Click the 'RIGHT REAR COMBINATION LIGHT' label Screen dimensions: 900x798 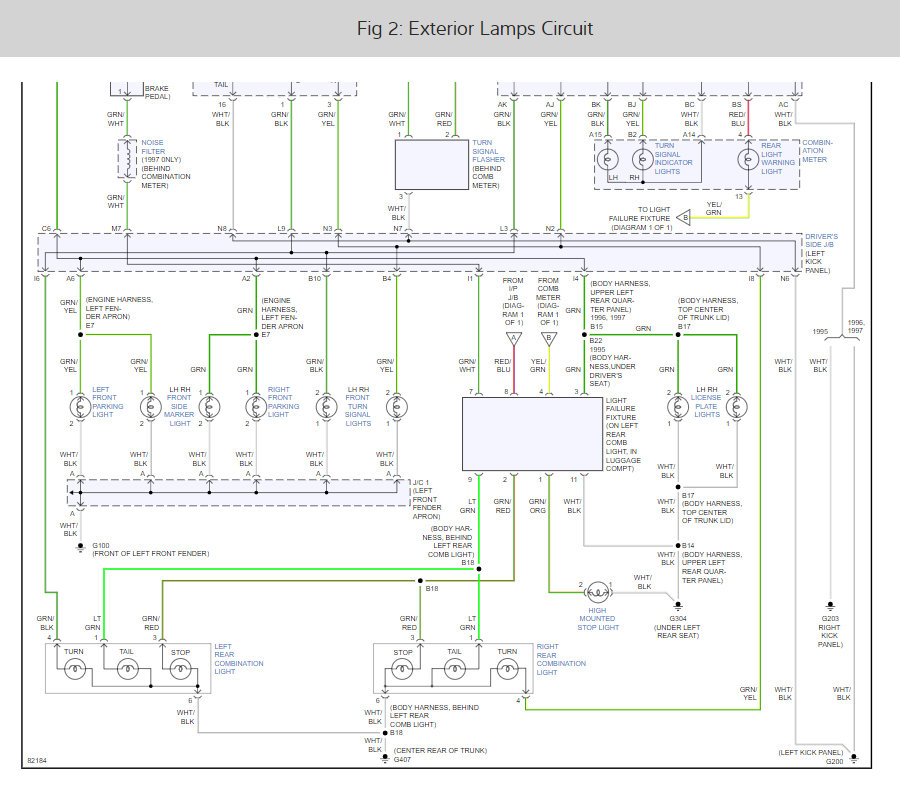point(561,659)
